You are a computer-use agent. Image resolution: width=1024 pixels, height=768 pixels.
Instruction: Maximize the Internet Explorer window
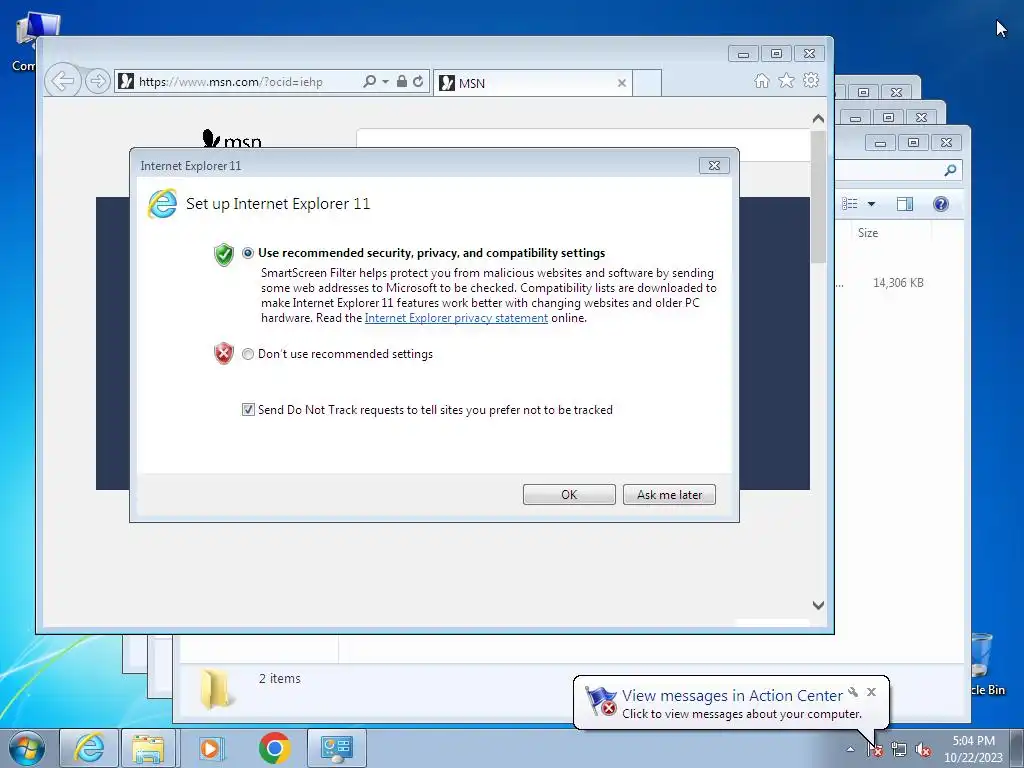776,54
